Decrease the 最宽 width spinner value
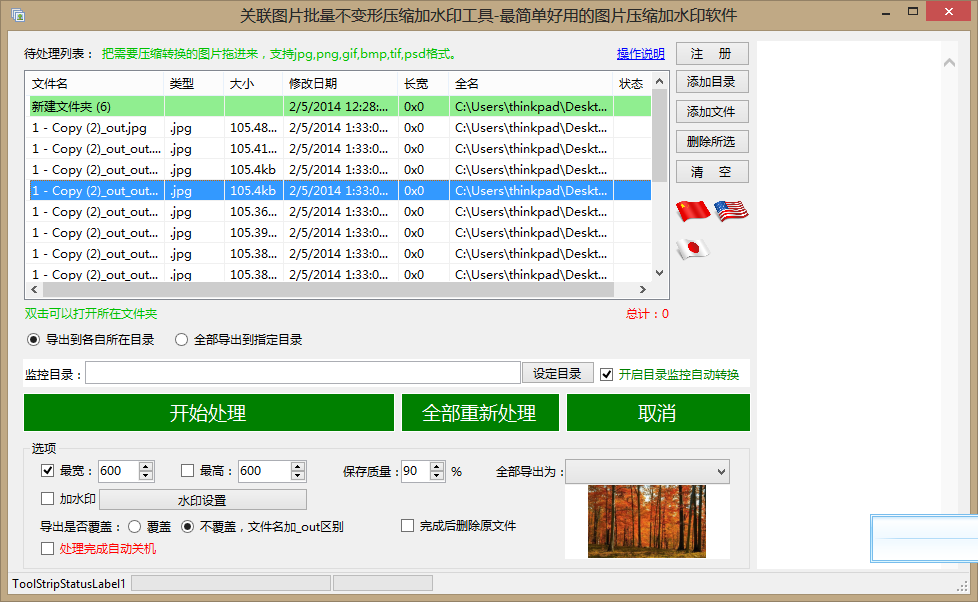The image size is (978, 602). pos(146,476)
